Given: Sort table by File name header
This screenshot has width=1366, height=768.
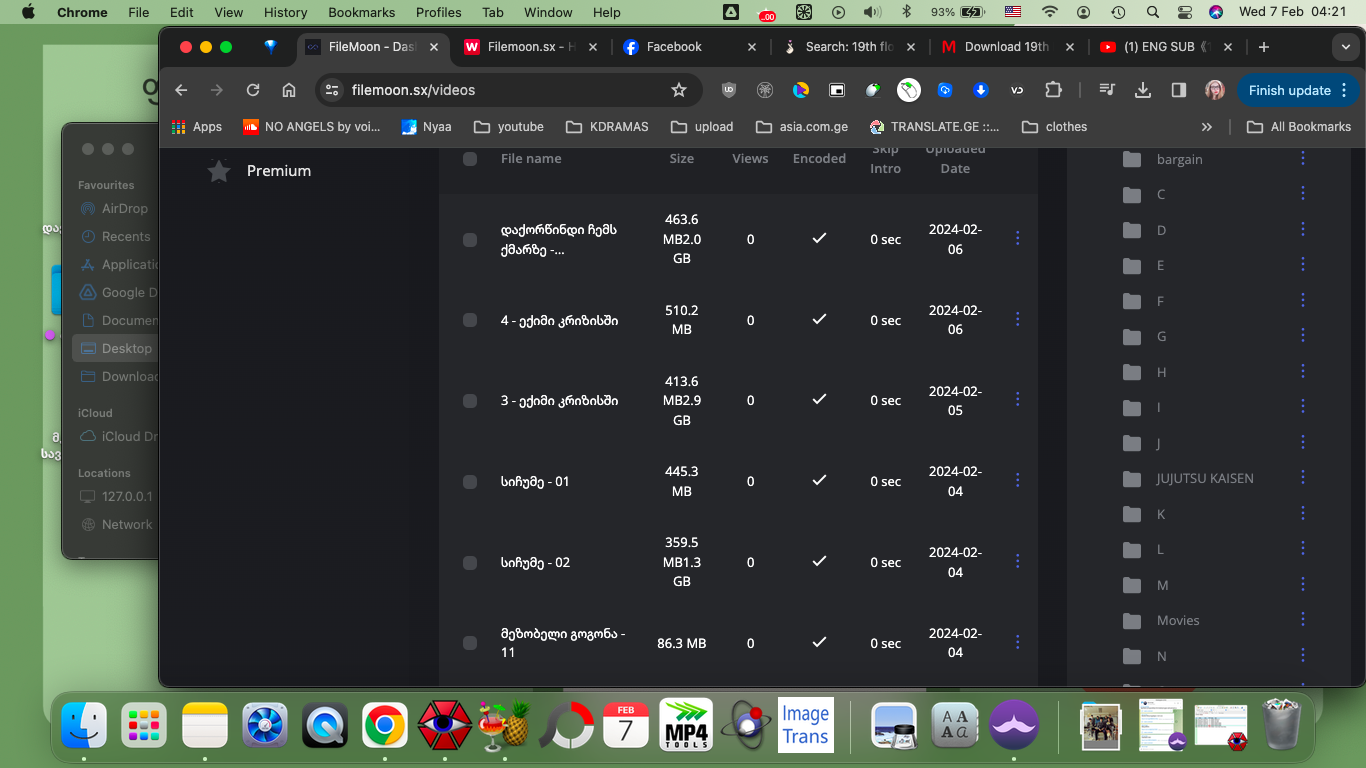Looking at the screenshot, I should (x=531, y=159).
